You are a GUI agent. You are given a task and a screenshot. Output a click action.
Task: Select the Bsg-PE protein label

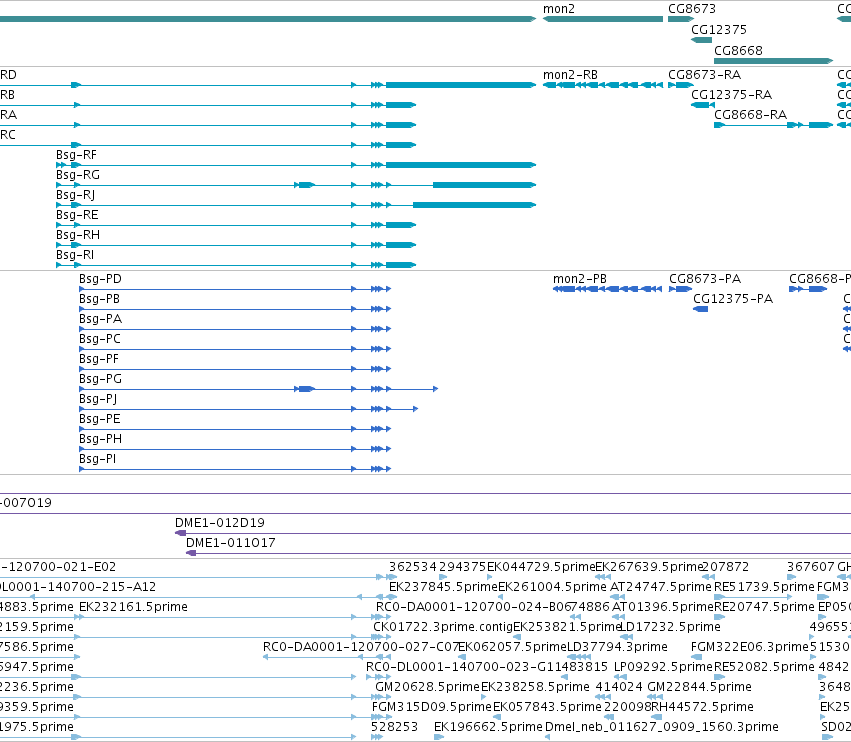tap(100, 420)
